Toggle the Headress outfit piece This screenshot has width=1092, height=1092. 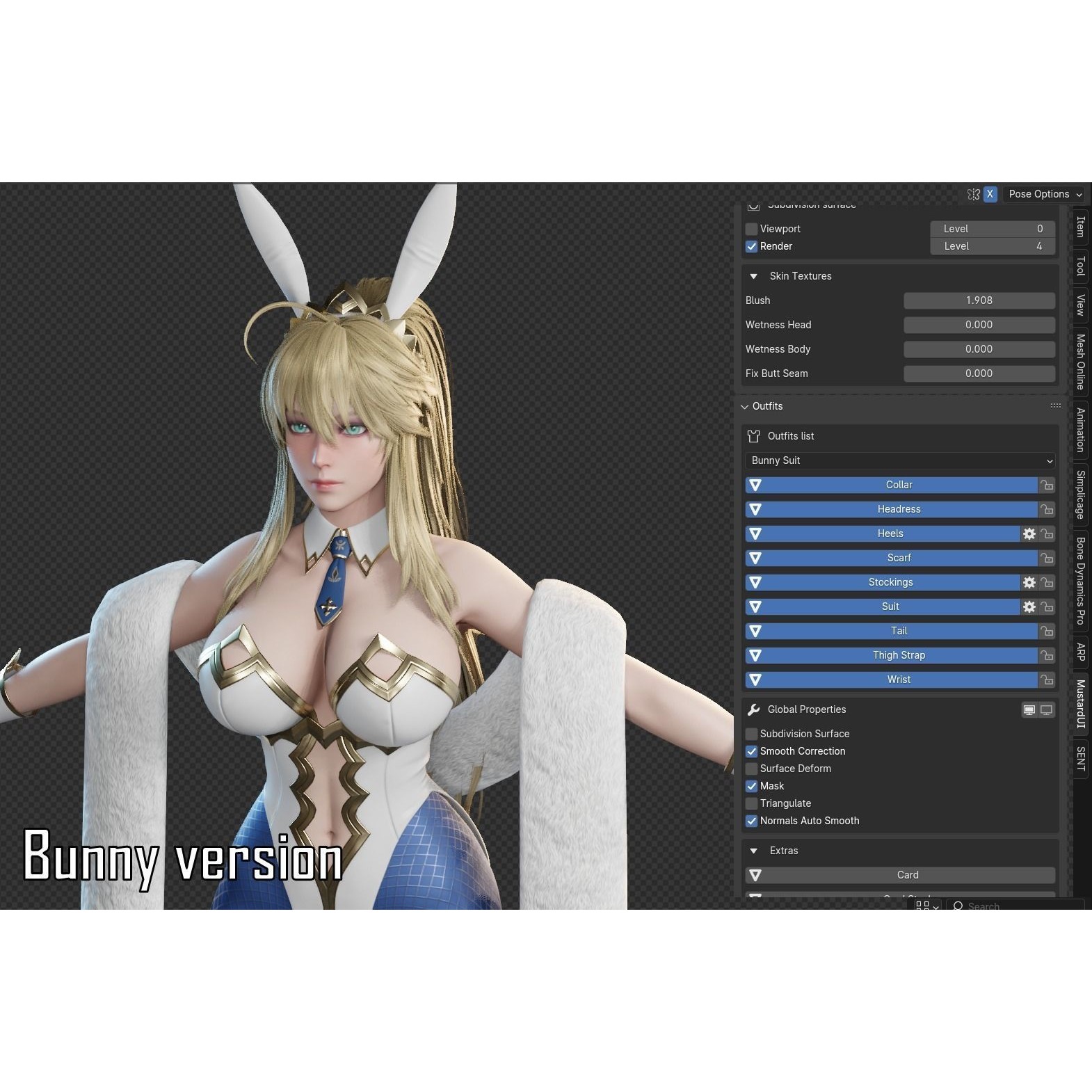(891, 509)
